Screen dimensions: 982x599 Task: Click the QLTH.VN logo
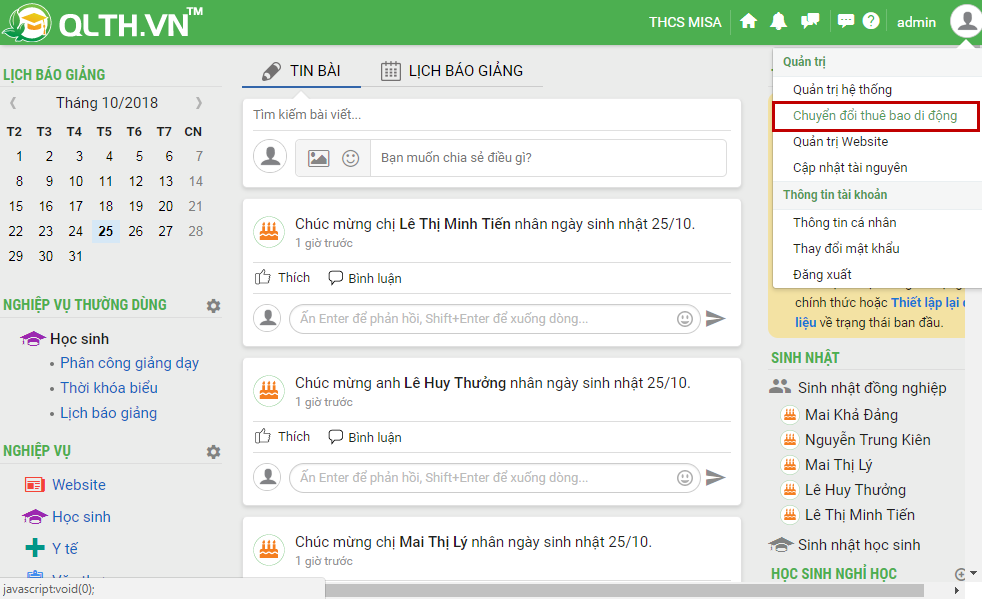point(102,23)
